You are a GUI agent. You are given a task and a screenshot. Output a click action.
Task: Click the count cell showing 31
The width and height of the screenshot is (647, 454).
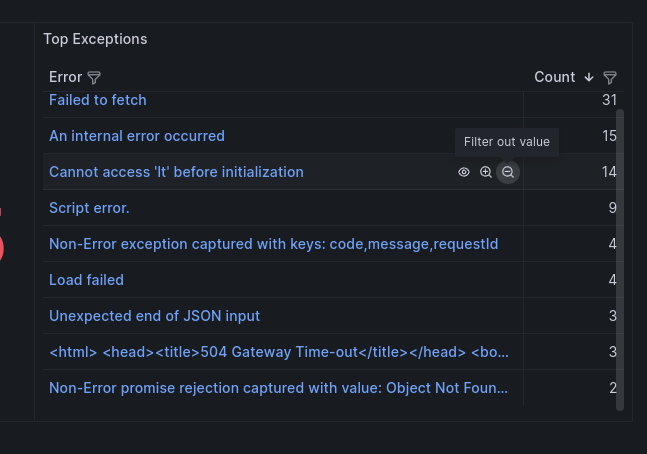(609, 100)
